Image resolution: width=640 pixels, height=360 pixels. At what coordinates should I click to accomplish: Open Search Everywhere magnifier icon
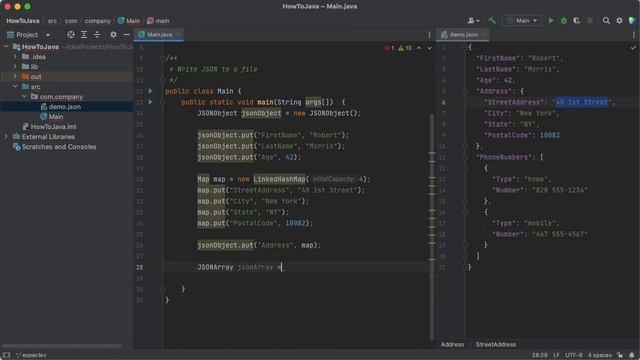[606, 20]
